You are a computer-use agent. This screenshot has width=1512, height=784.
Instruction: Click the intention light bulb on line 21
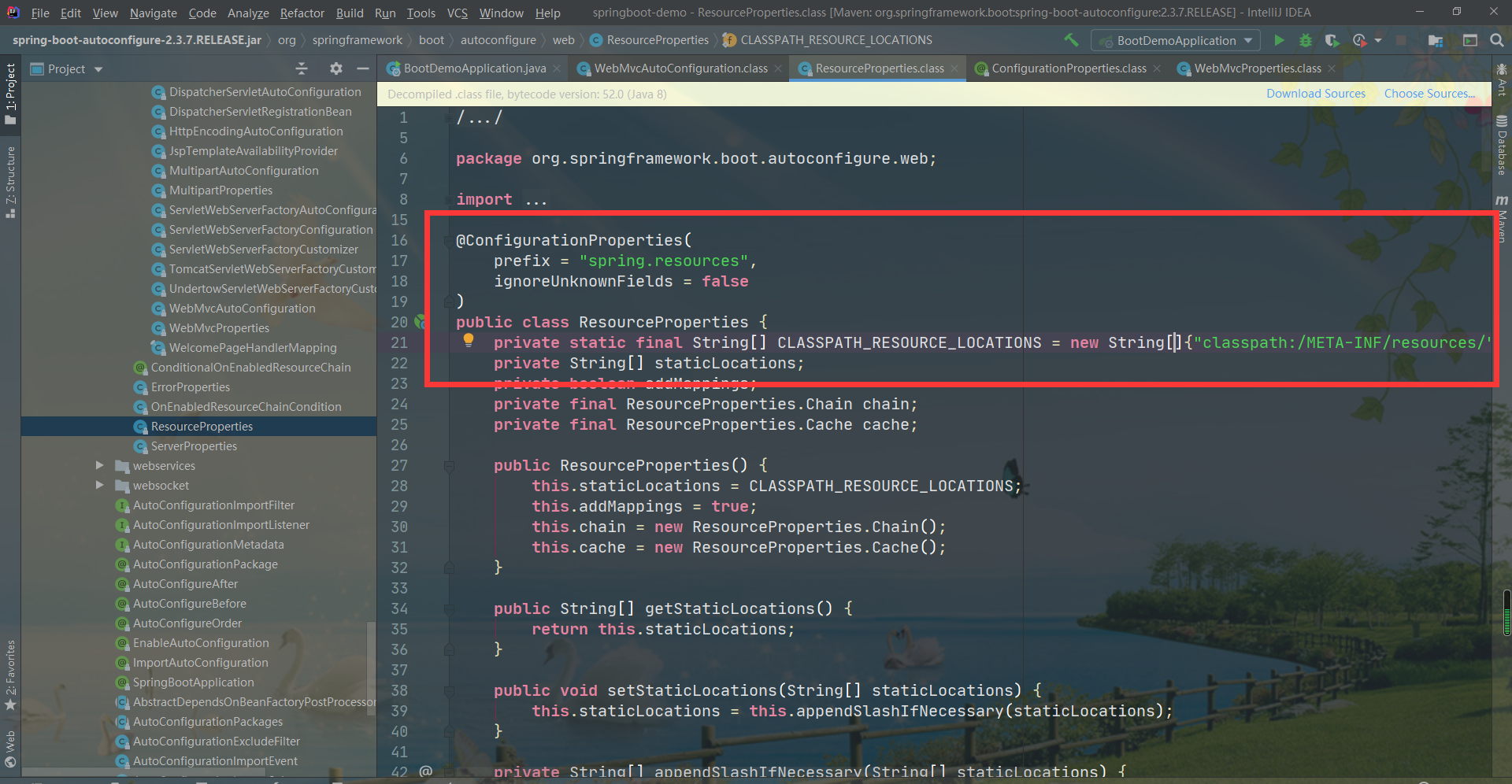pyautogui.click(x=469, y=340)
